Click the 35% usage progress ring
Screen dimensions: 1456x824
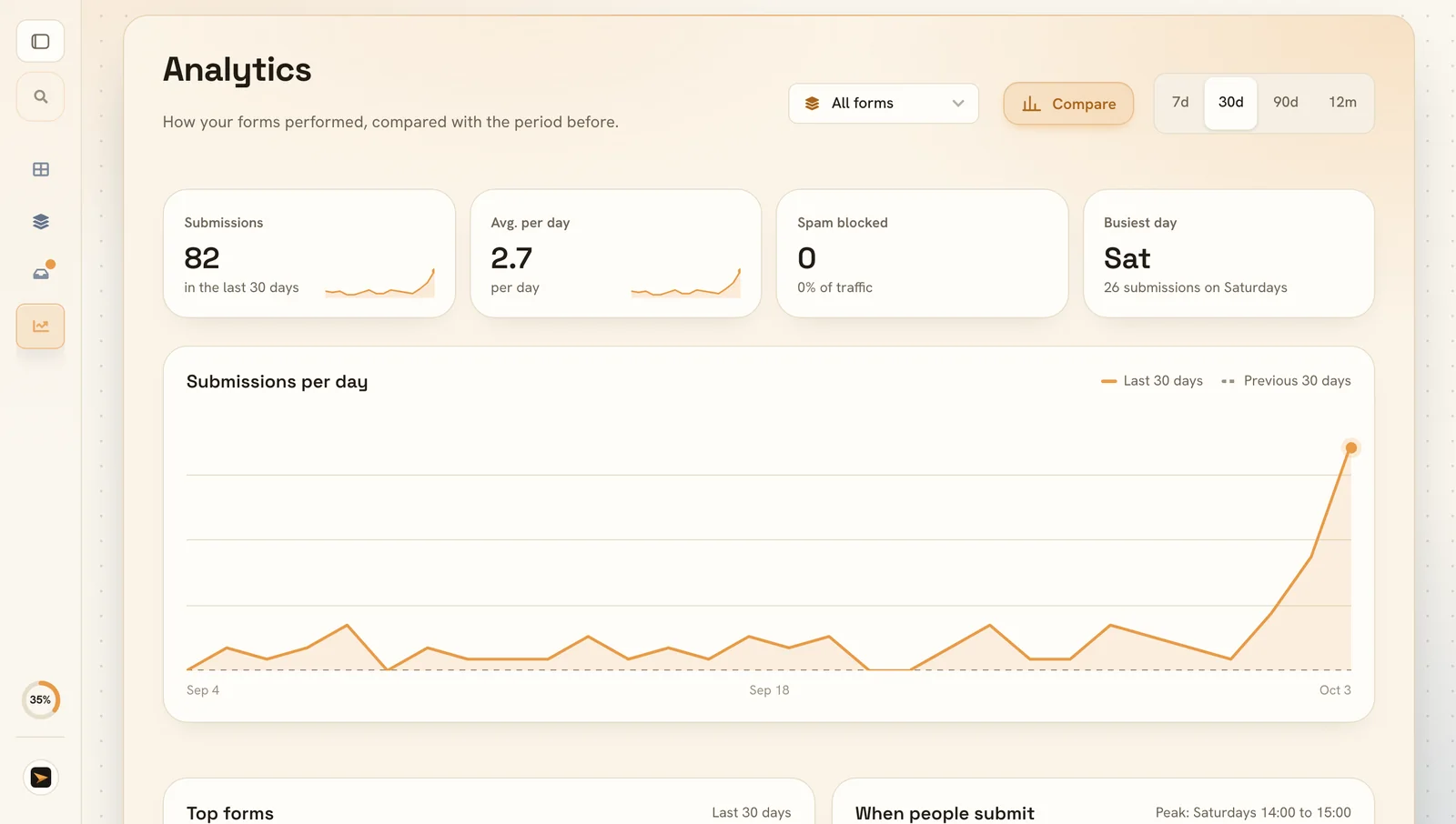[40, 699]
